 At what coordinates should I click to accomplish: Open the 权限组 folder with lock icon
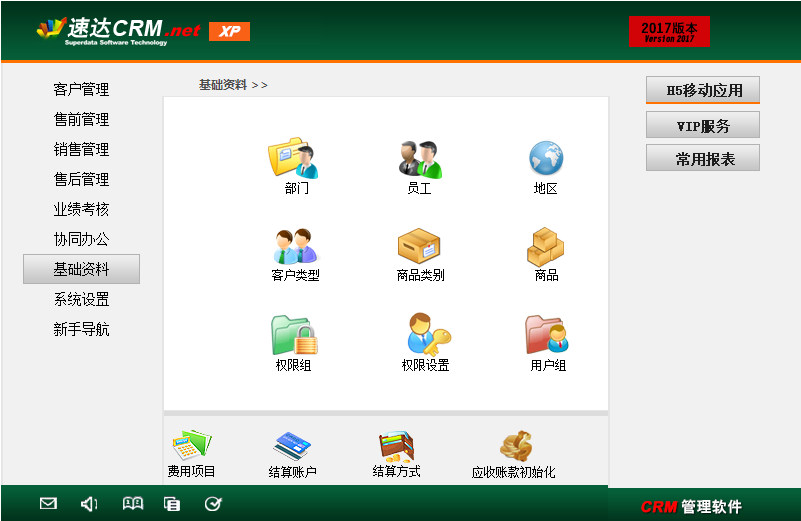(294, 335)
